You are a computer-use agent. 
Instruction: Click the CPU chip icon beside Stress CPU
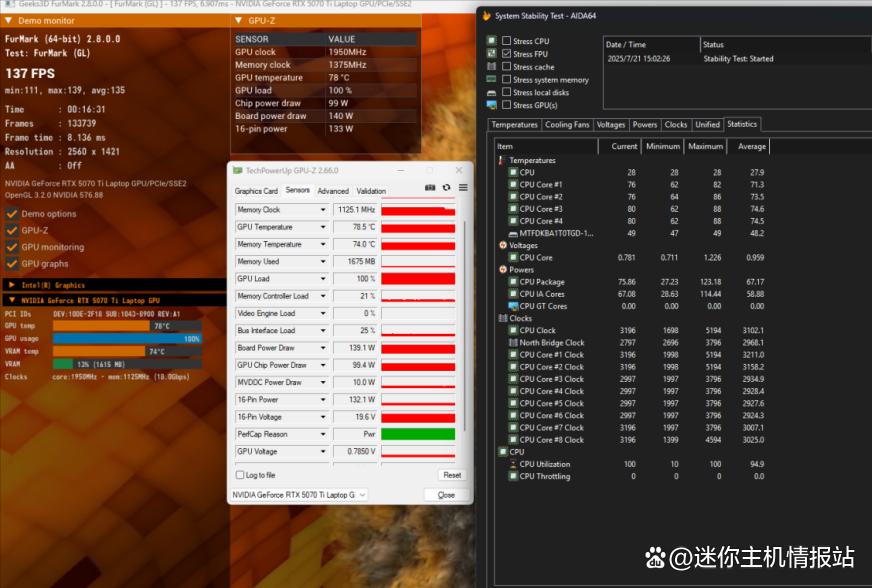point(492,41)
